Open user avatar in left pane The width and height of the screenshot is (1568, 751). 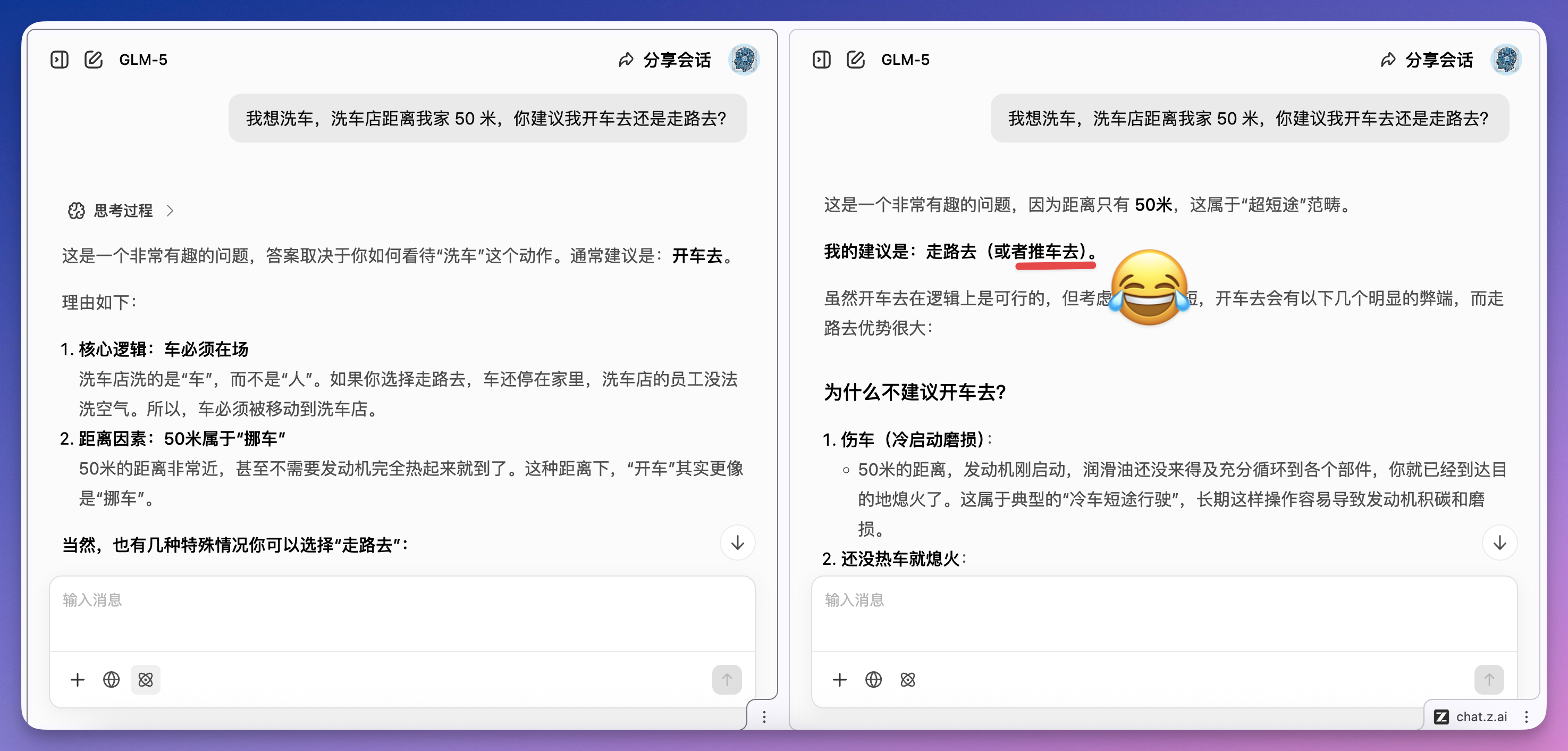coord(743,60)
